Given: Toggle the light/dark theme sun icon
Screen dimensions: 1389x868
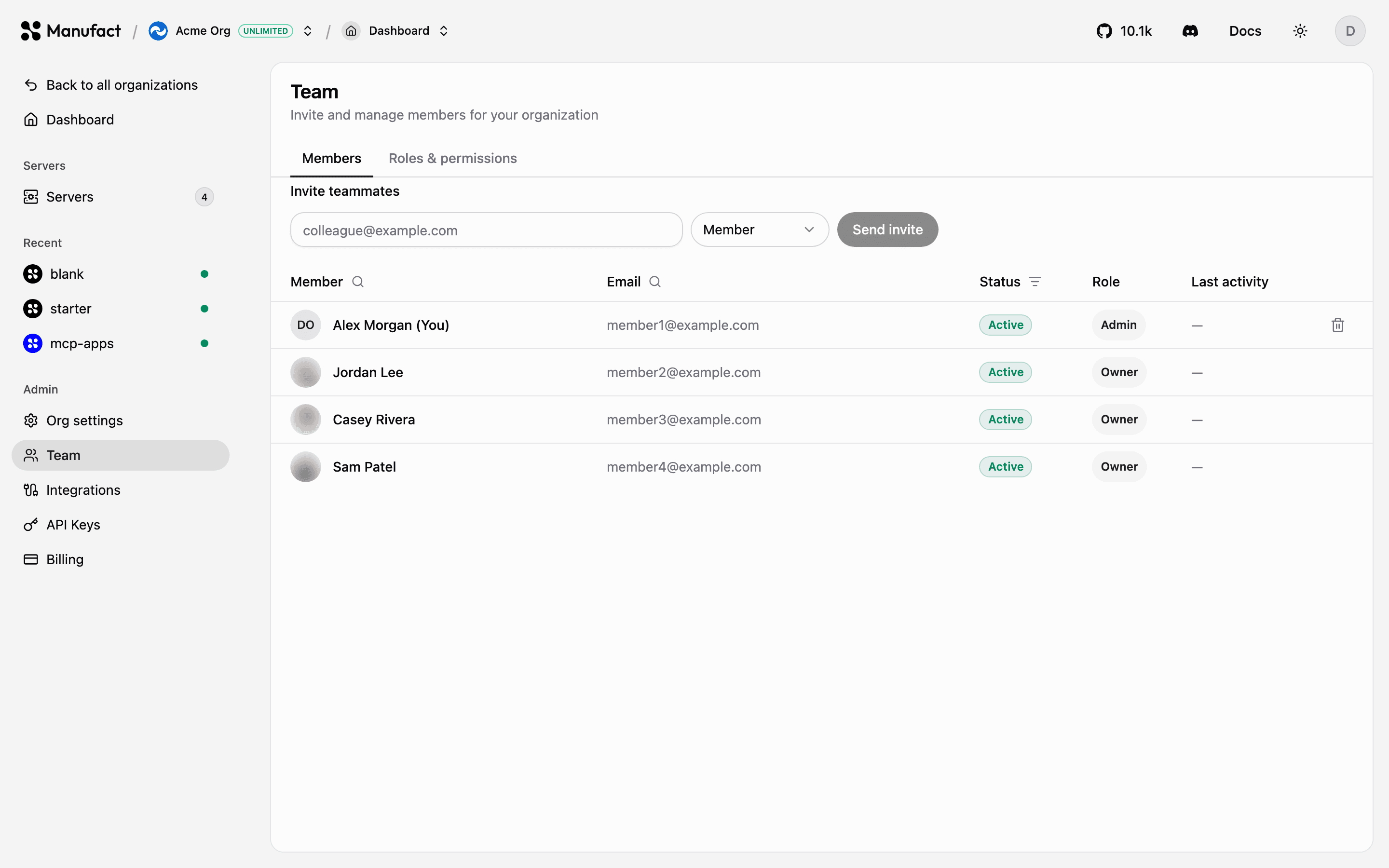Looking at the screenshot, I should pyautogui.click(x=1300, y=31).
